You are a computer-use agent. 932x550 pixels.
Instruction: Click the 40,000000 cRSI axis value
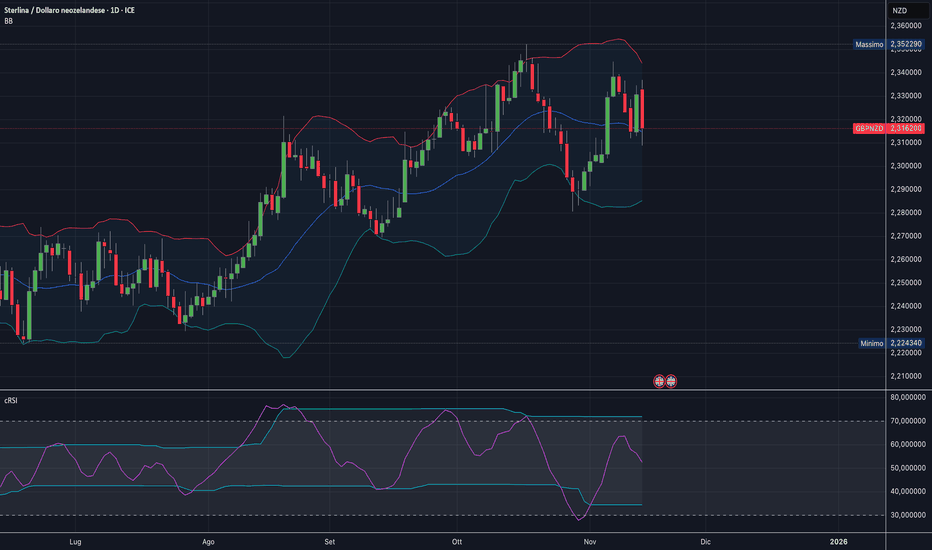[x=908, y=491]
